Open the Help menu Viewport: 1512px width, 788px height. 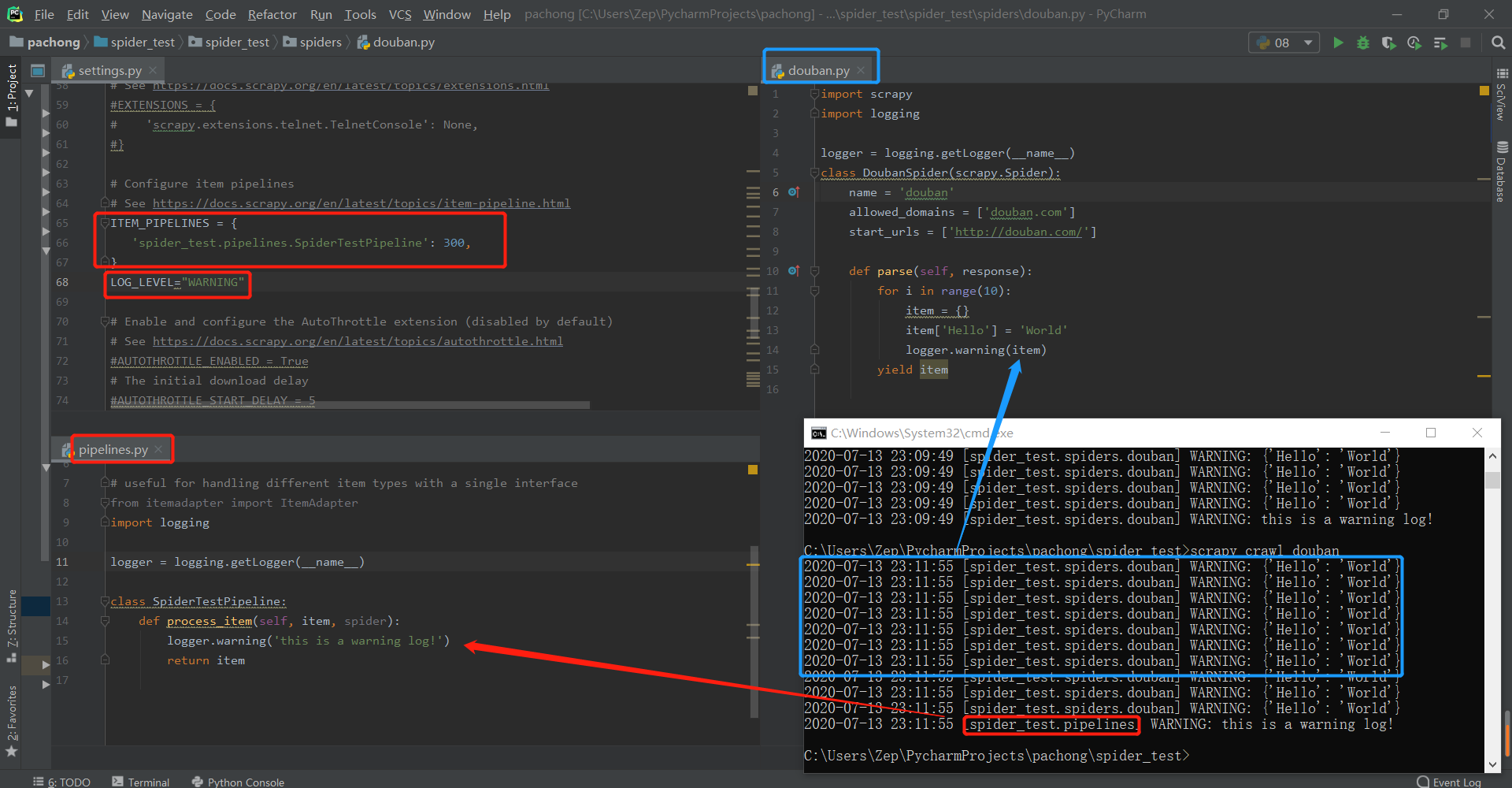point(497,14)
